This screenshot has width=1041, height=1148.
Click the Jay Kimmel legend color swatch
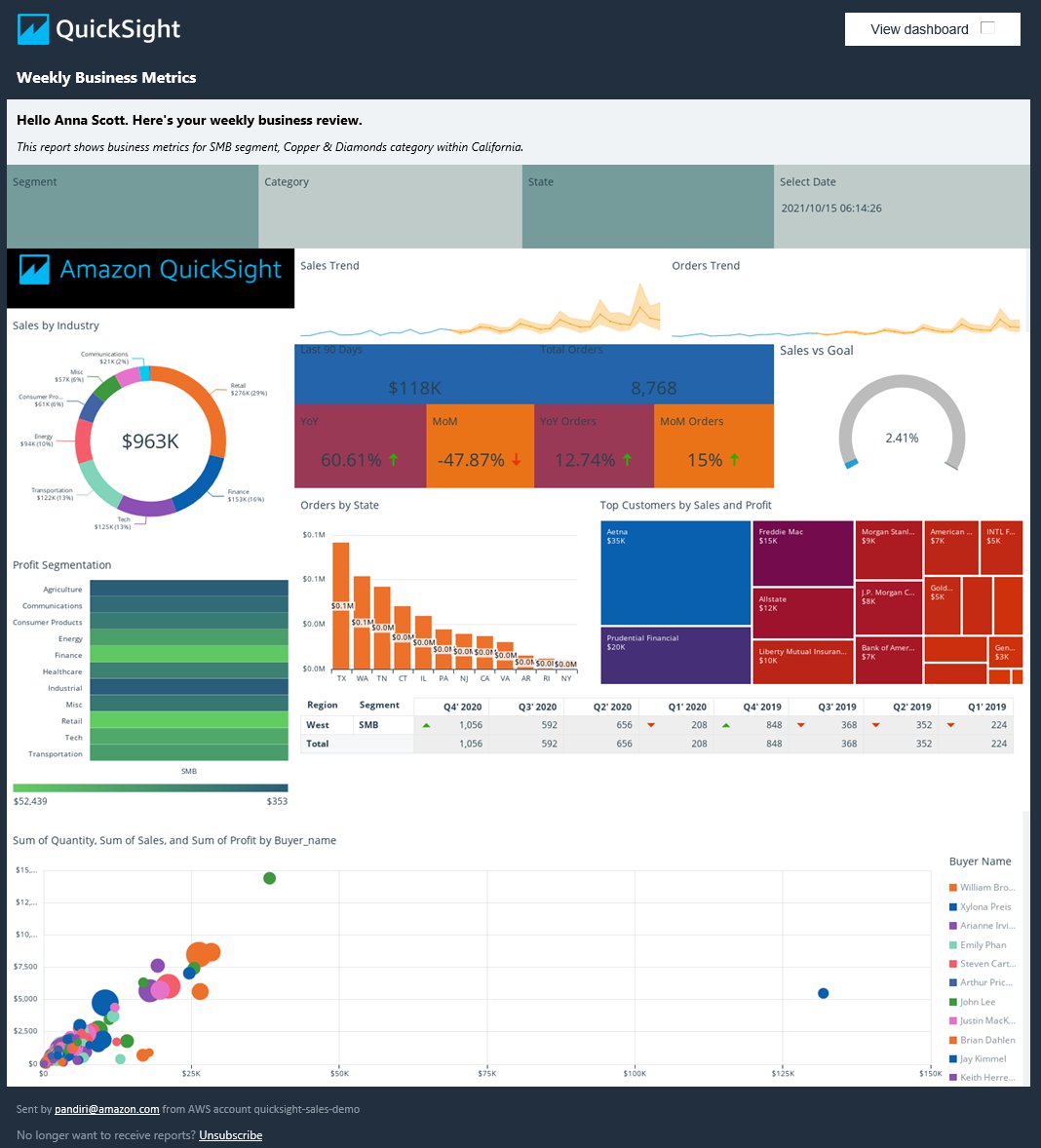[x=953, y=1059]
